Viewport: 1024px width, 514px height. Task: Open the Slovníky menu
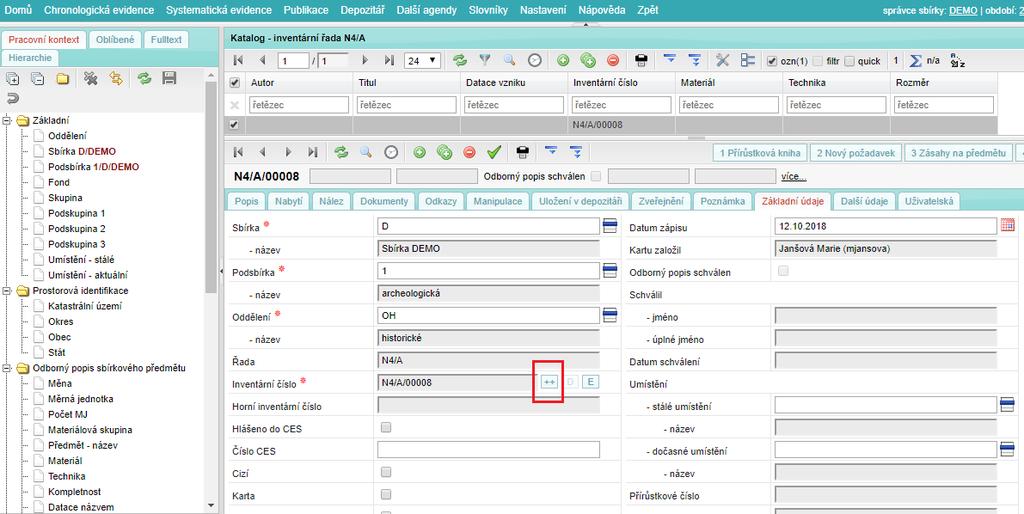click(488, 10)
